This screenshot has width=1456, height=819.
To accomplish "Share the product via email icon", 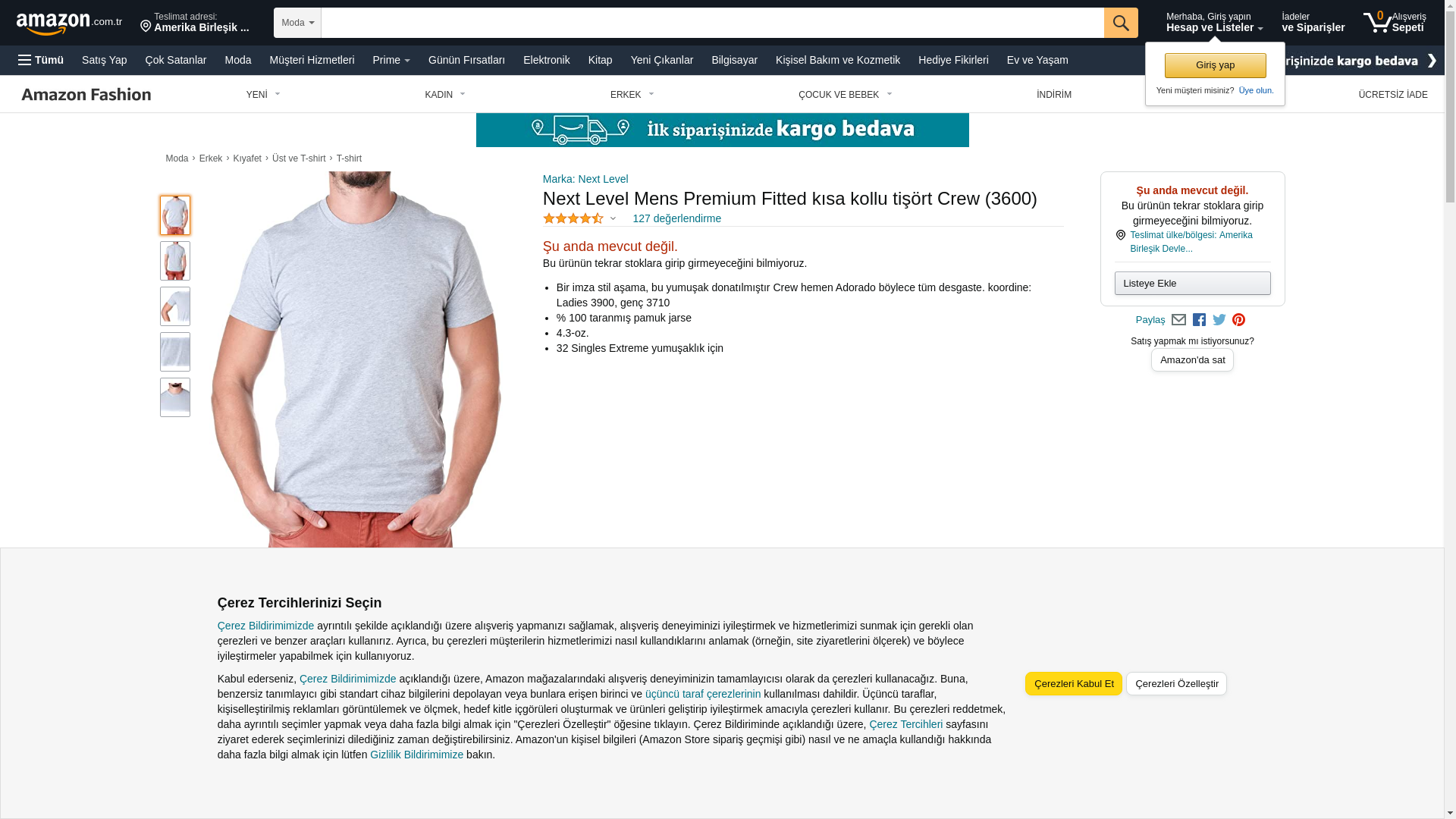I will pos(1178,320).
